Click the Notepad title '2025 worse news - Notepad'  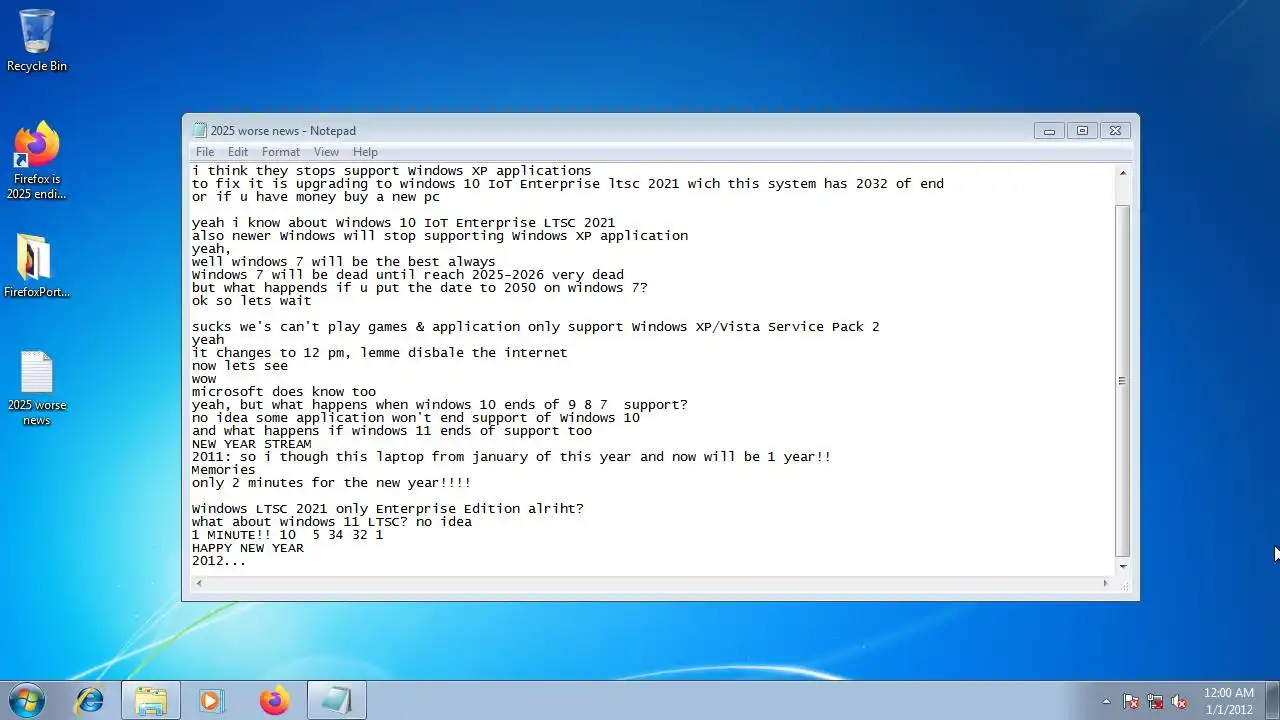283,131
